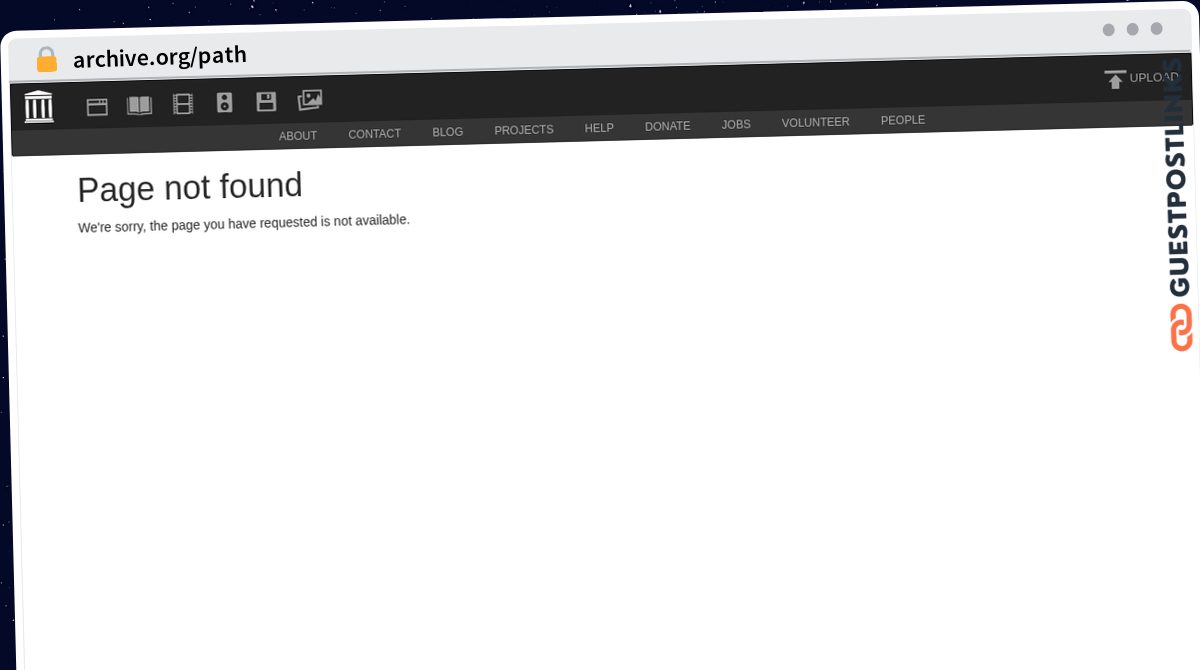
Task: Open the BLOG link
Action: click(x=448, y=132)
